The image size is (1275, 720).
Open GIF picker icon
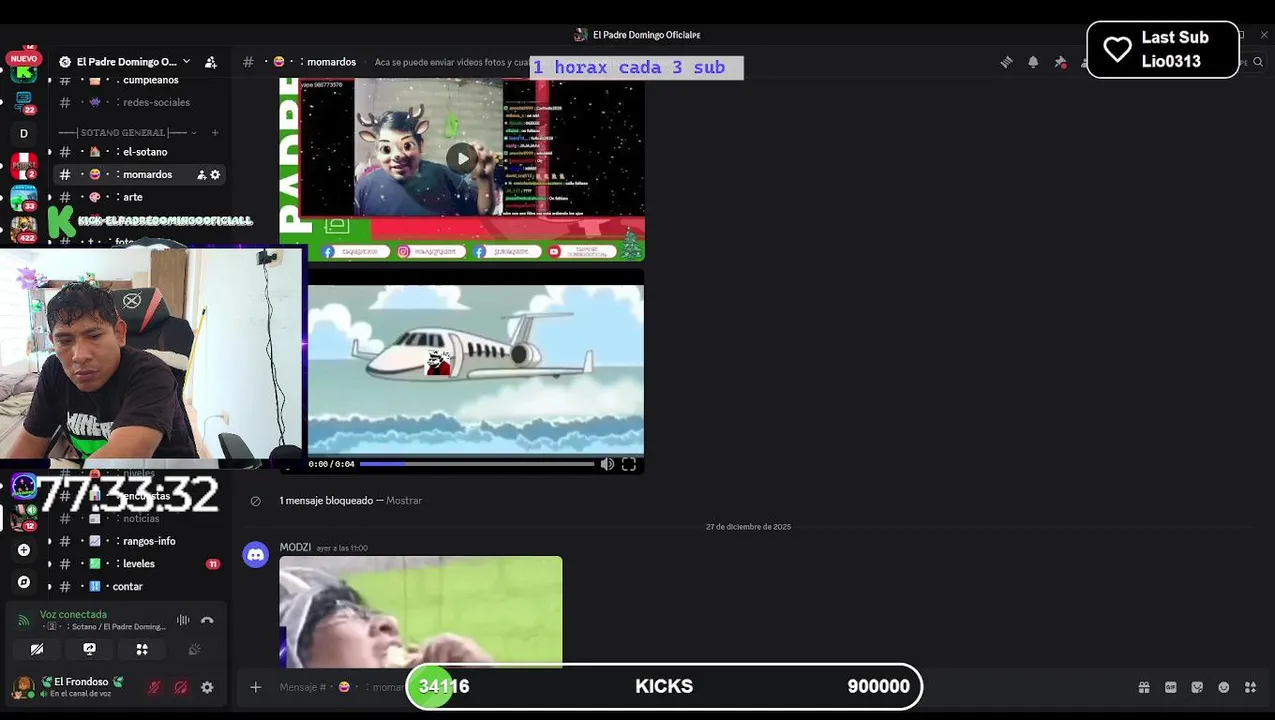(x=1171, y=687)
